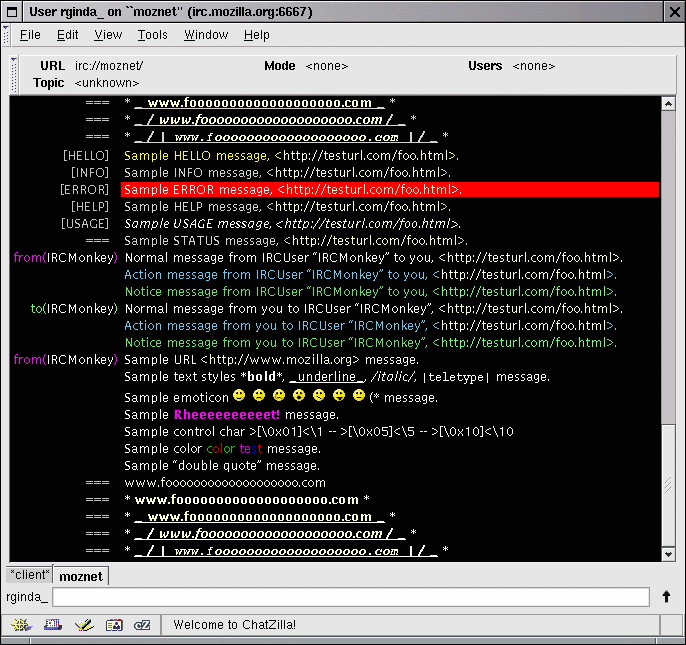The width and height of the screenshot is (686, 645).
Task: Click the scrollbar up arrow in chat output
Action: (x=668, y=103)
